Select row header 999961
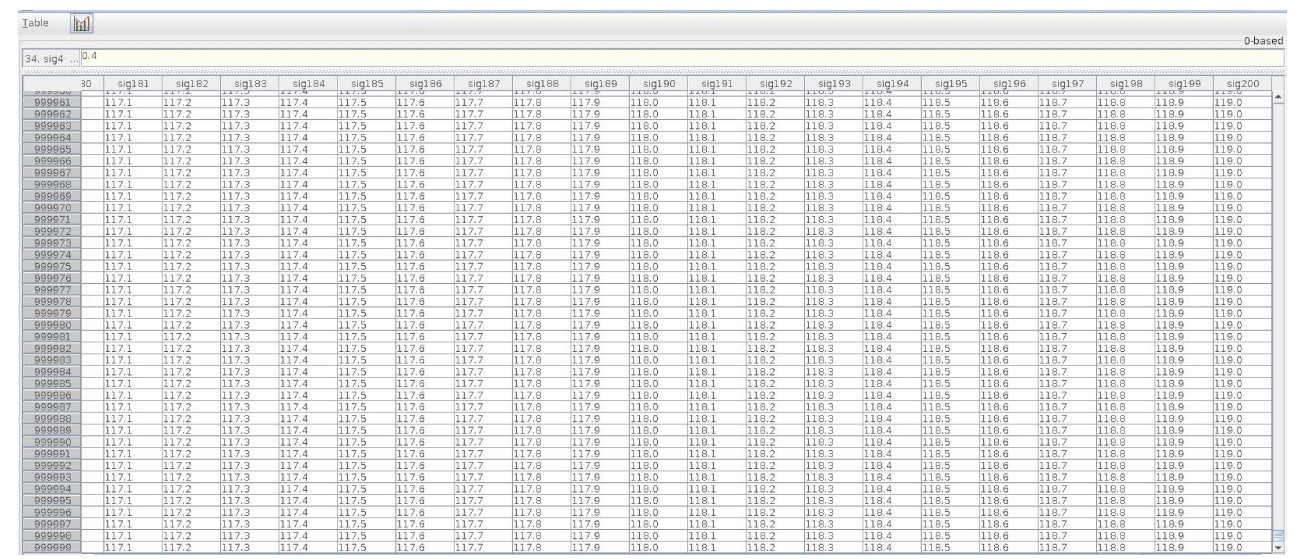Image resolution: width=1302 pixels, height=559 pixels. (52, 102)
